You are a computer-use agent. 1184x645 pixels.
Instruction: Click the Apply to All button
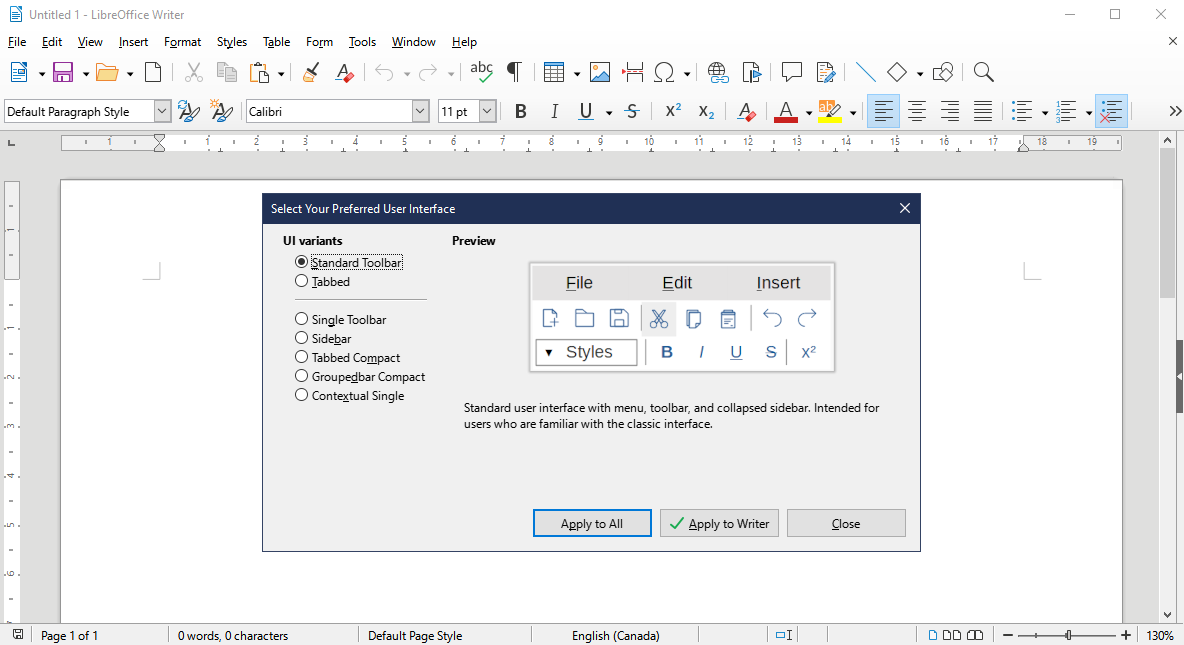click(x=592, y=523)
